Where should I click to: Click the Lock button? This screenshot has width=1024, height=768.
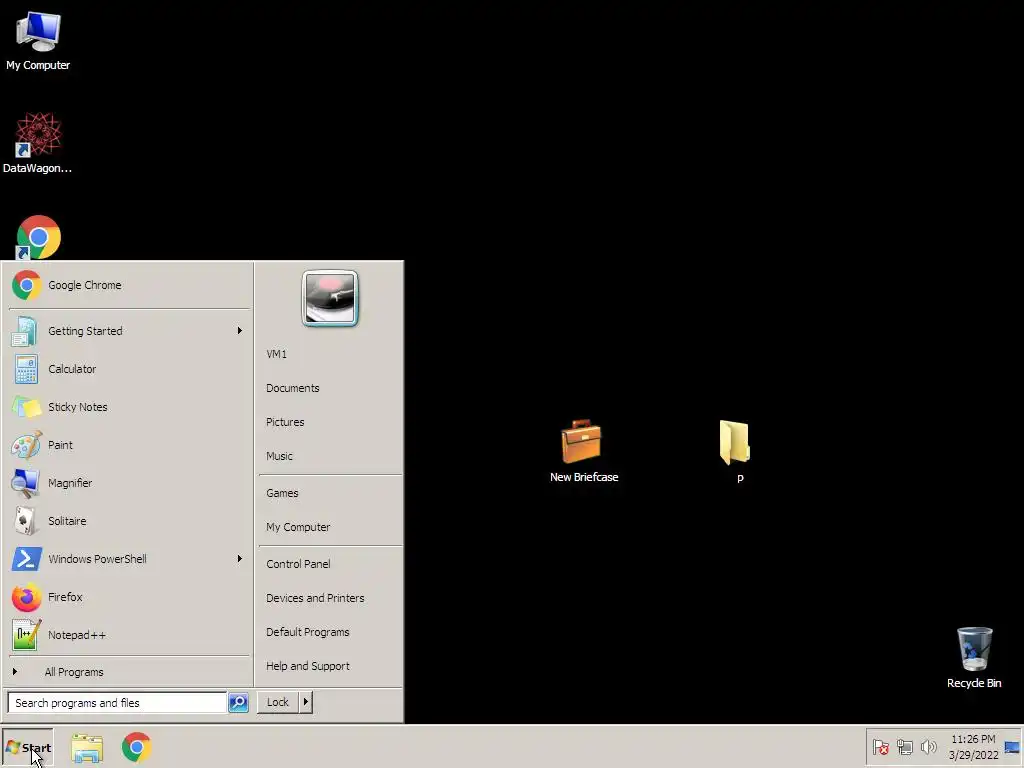278,702
